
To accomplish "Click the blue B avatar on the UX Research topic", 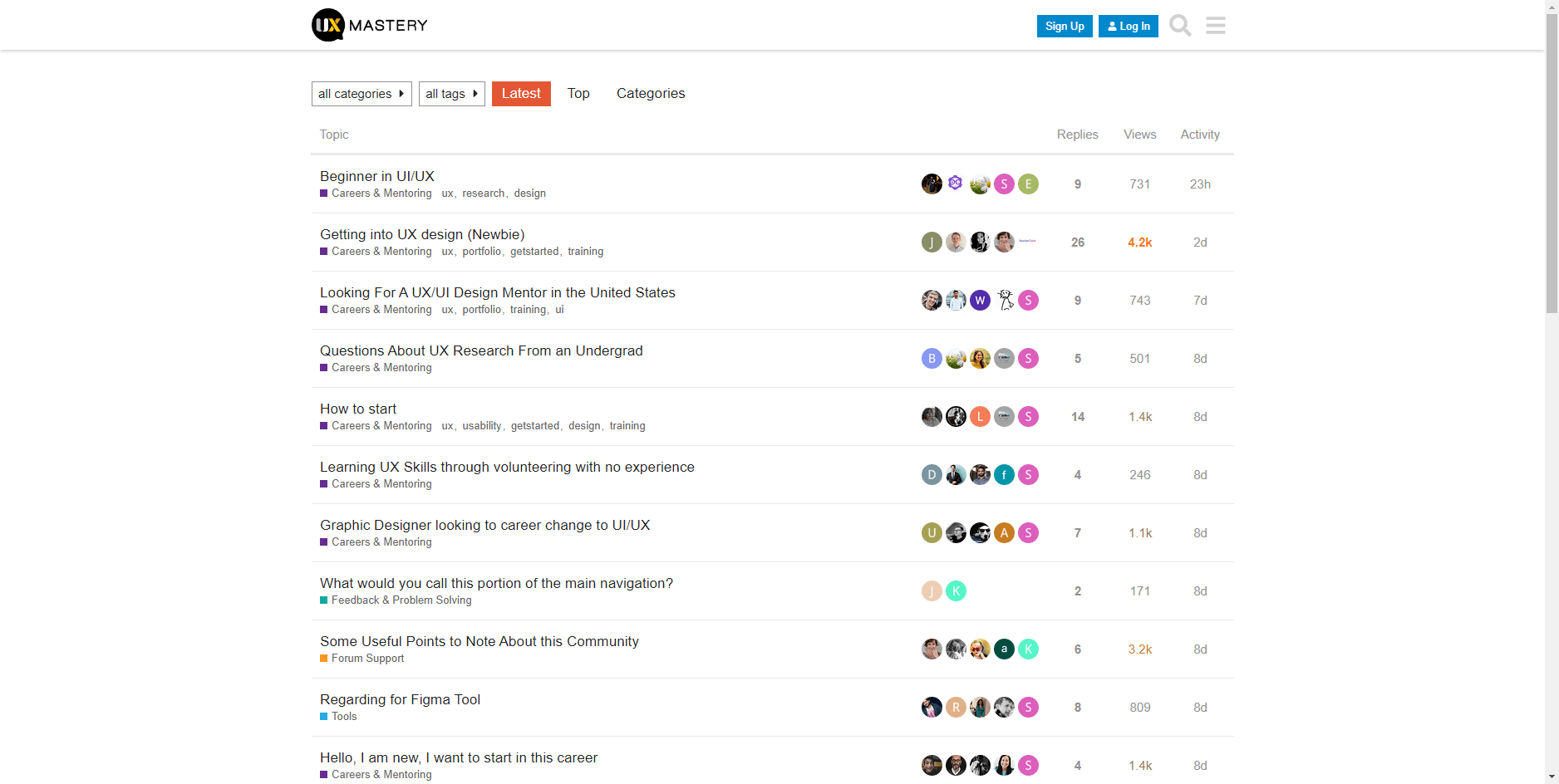I will 932,358.
